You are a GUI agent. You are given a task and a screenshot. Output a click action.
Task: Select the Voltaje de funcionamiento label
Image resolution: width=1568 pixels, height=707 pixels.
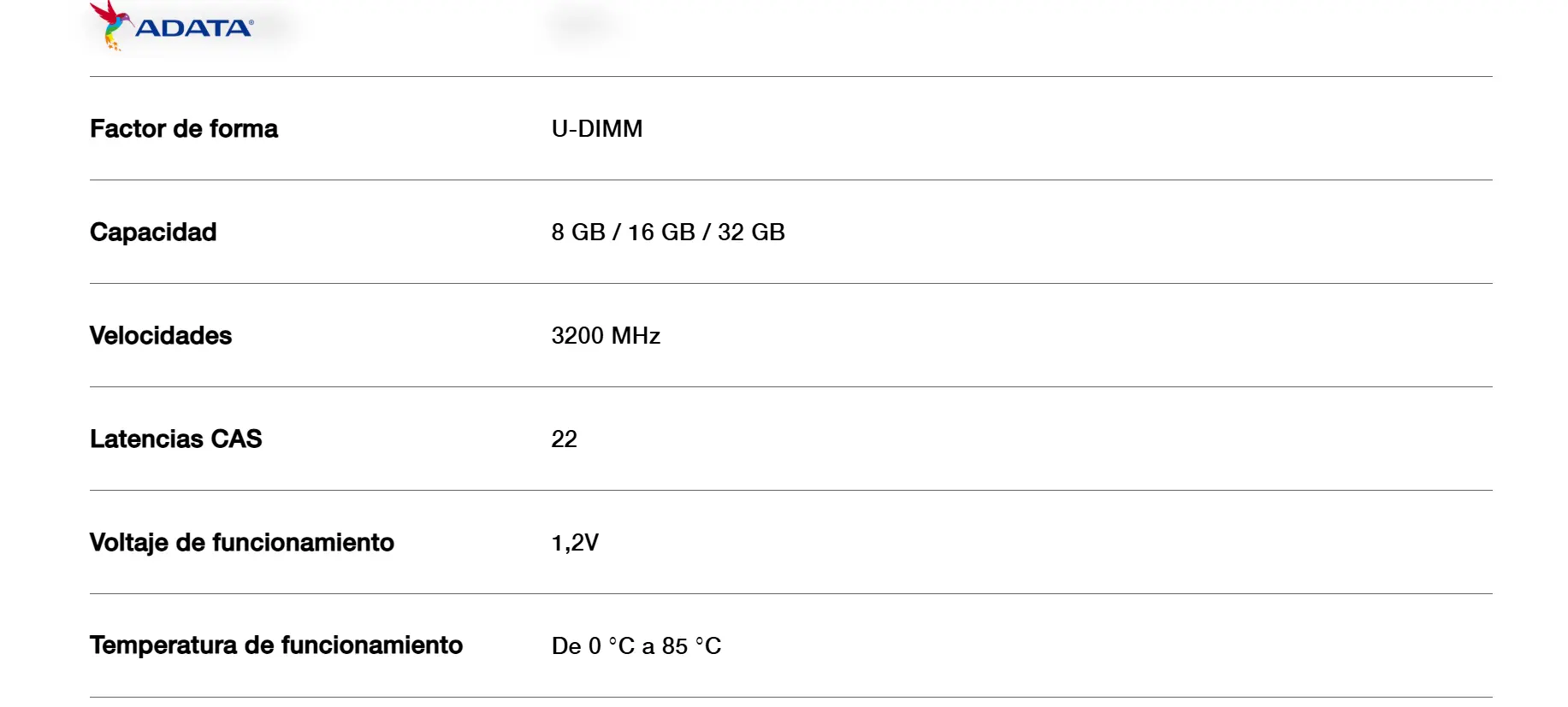pos(242,543)
